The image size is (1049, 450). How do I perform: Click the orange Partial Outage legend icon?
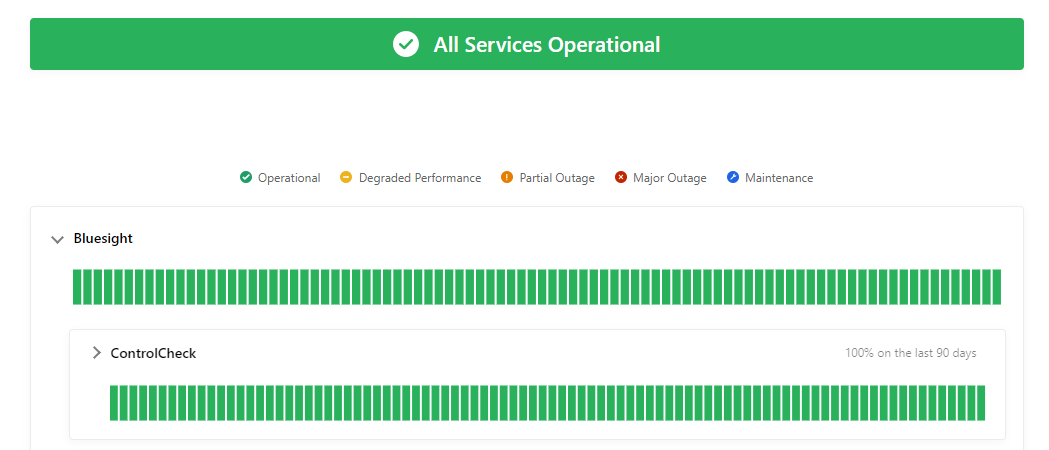coord(507,178)
